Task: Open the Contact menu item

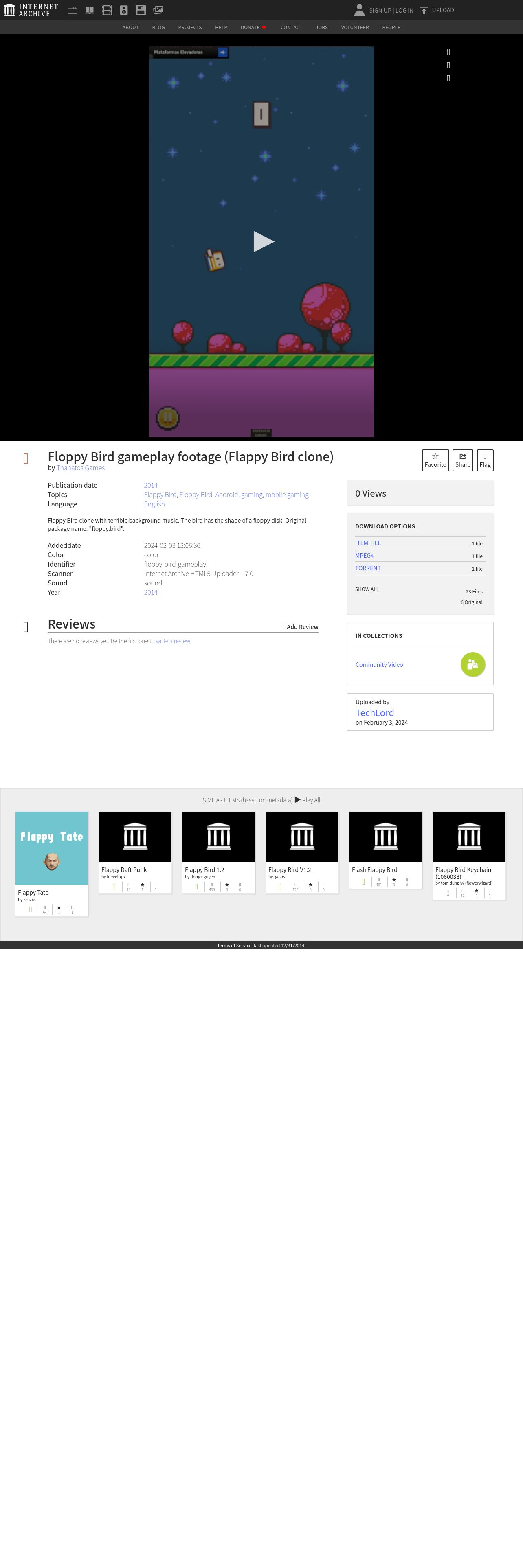Action: tap(291, 27)
